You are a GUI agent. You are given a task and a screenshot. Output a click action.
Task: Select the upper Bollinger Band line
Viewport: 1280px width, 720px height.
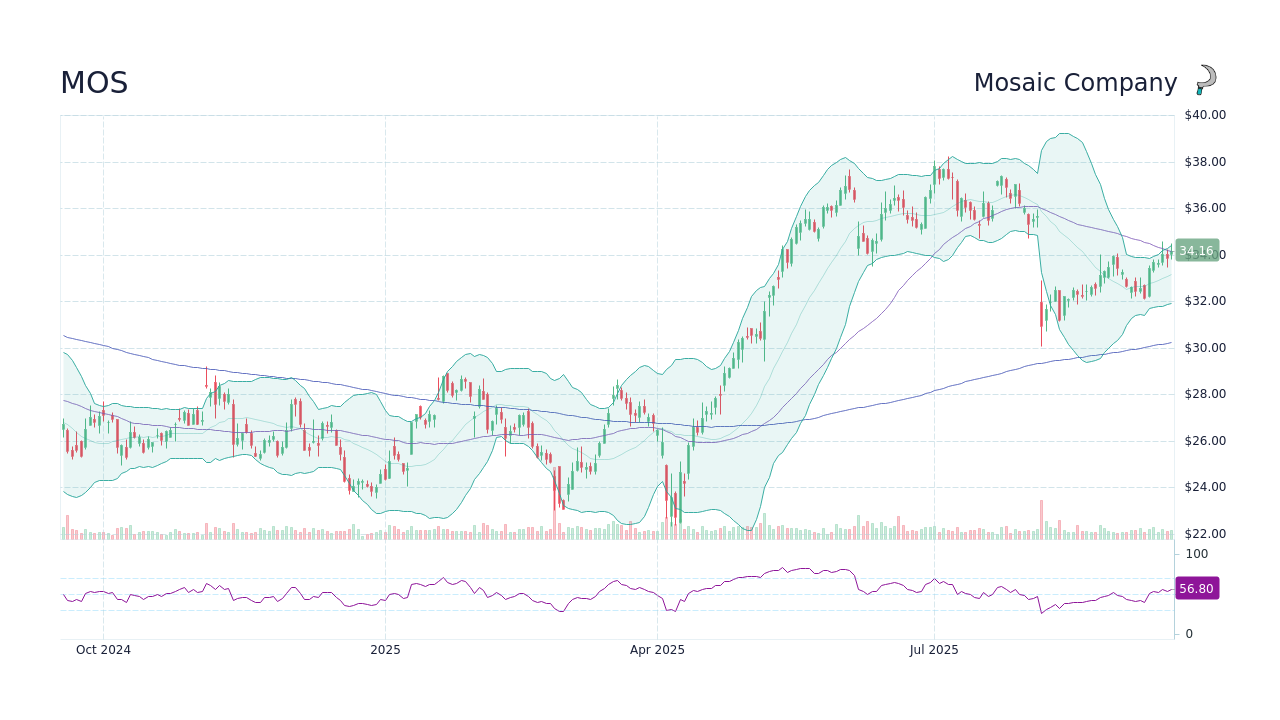[845, 158]
